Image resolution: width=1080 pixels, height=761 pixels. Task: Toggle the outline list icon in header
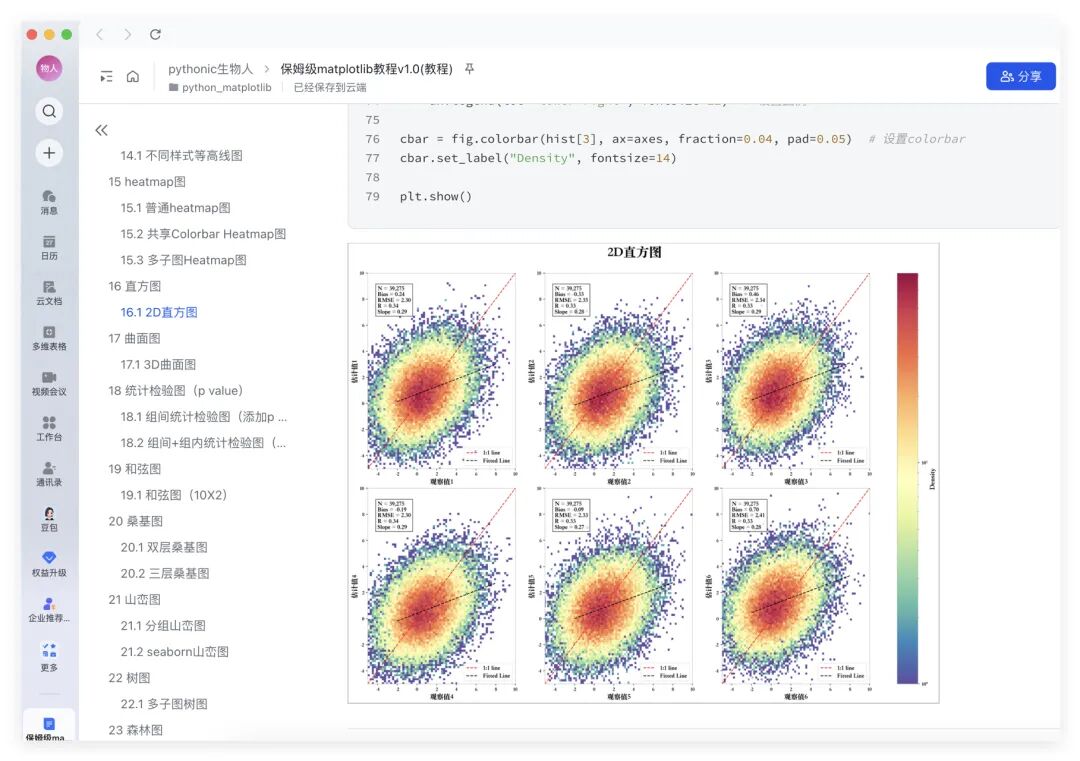click(x=106, y=76)
